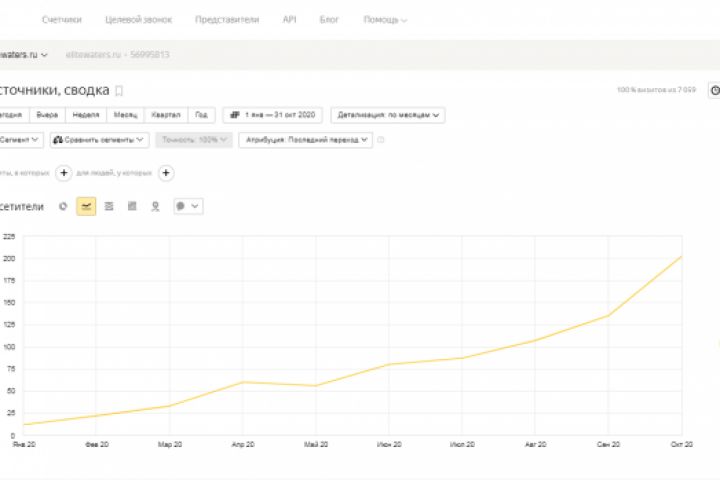Select the pie chart view icon
The width and height of the screenshot is (720, 480).
click(x=64, y=206)
